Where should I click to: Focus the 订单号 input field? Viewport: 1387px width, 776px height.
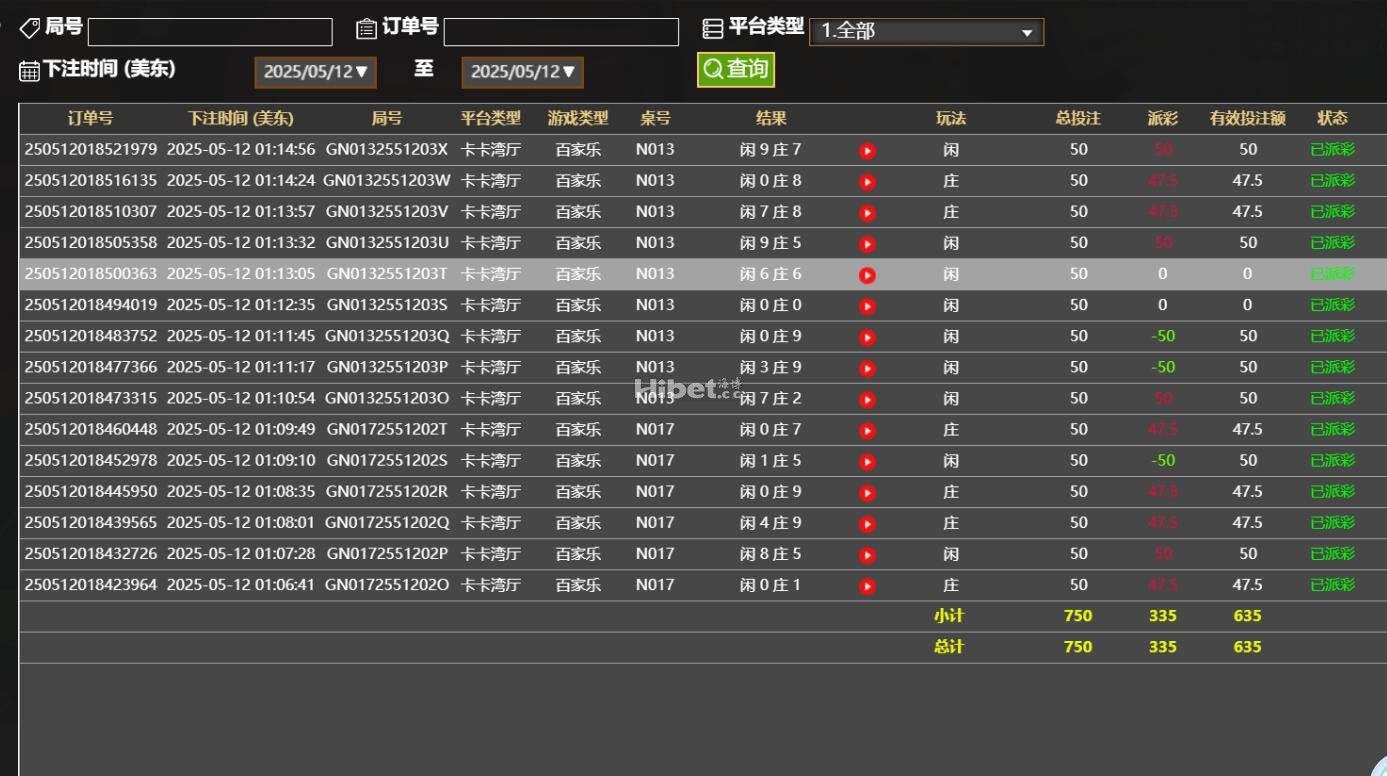[561, 32]
